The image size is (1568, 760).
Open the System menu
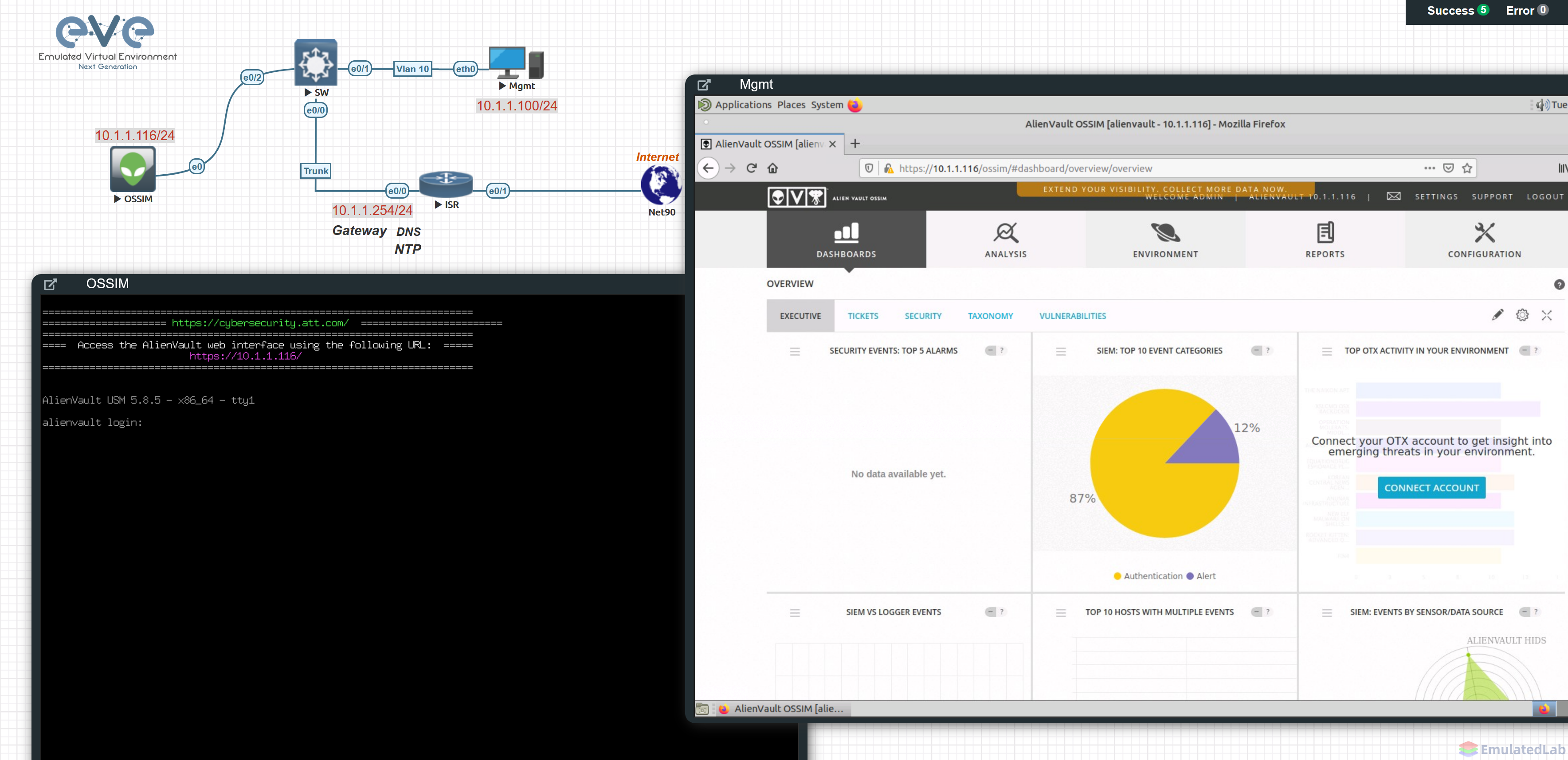pyautogui.click(x=827, y=105)
